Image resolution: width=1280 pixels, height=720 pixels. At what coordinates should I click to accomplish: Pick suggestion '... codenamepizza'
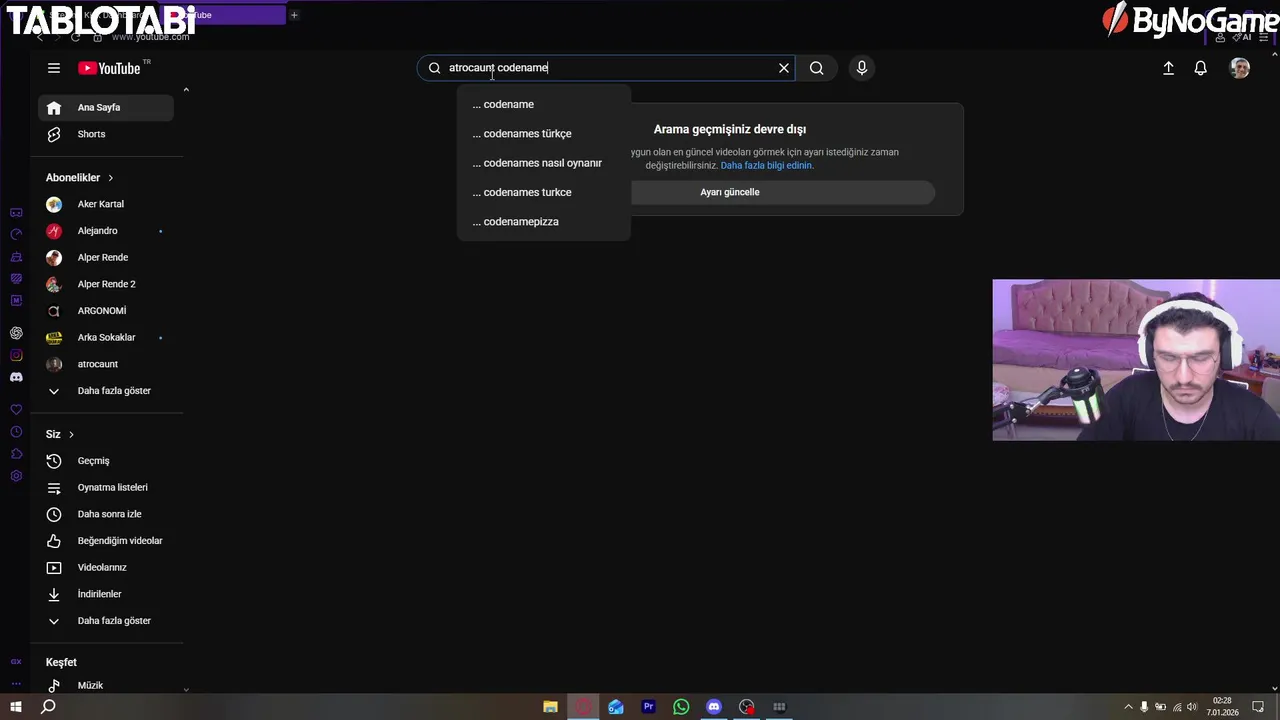pos(544,221)
